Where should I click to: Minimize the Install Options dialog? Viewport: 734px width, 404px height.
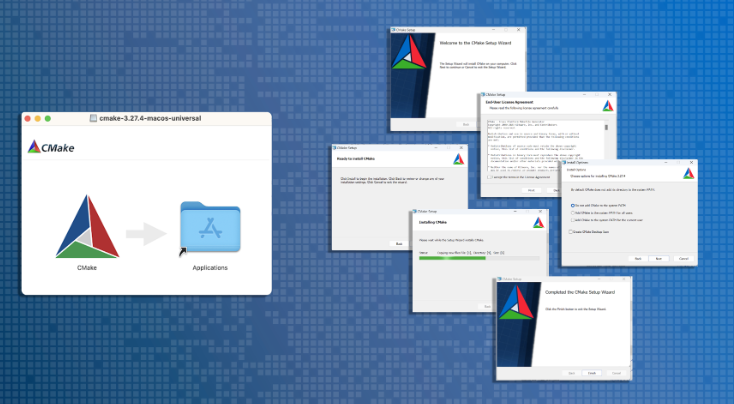pyautogui.click(x=666, y=162)
